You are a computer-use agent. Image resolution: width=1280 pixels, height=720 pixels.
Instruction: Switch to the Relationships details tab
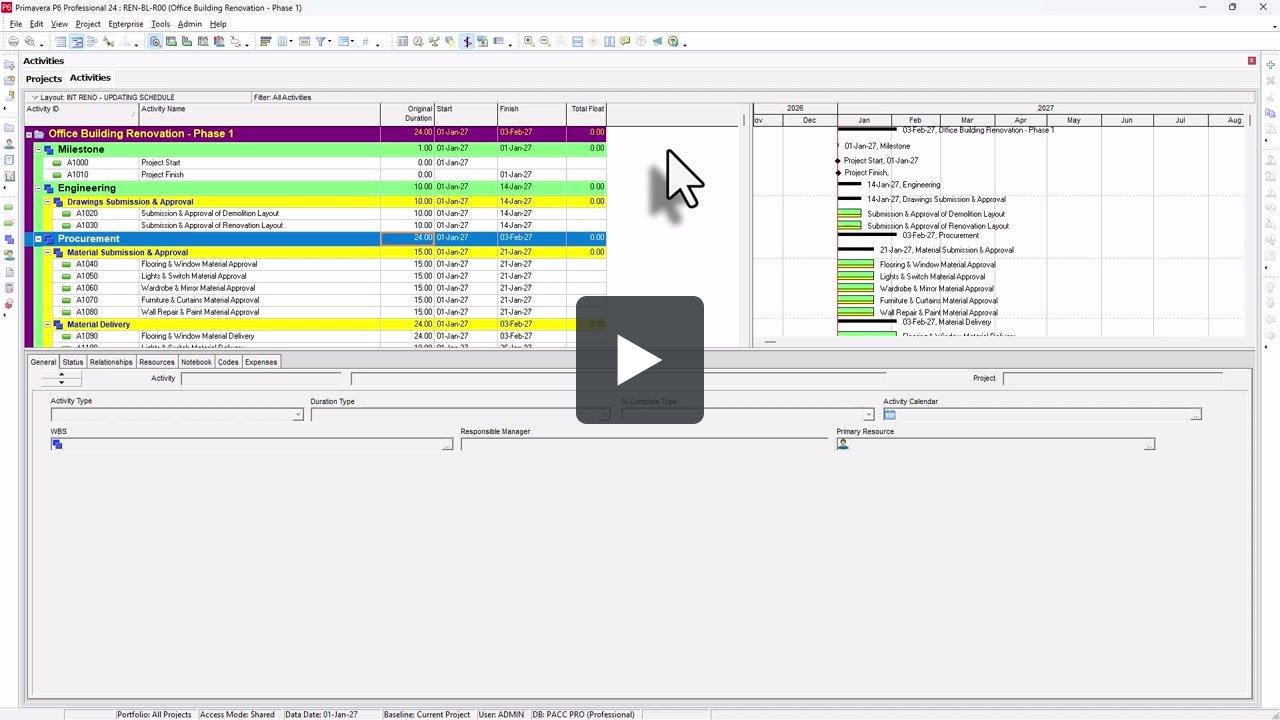coord(111,362)
